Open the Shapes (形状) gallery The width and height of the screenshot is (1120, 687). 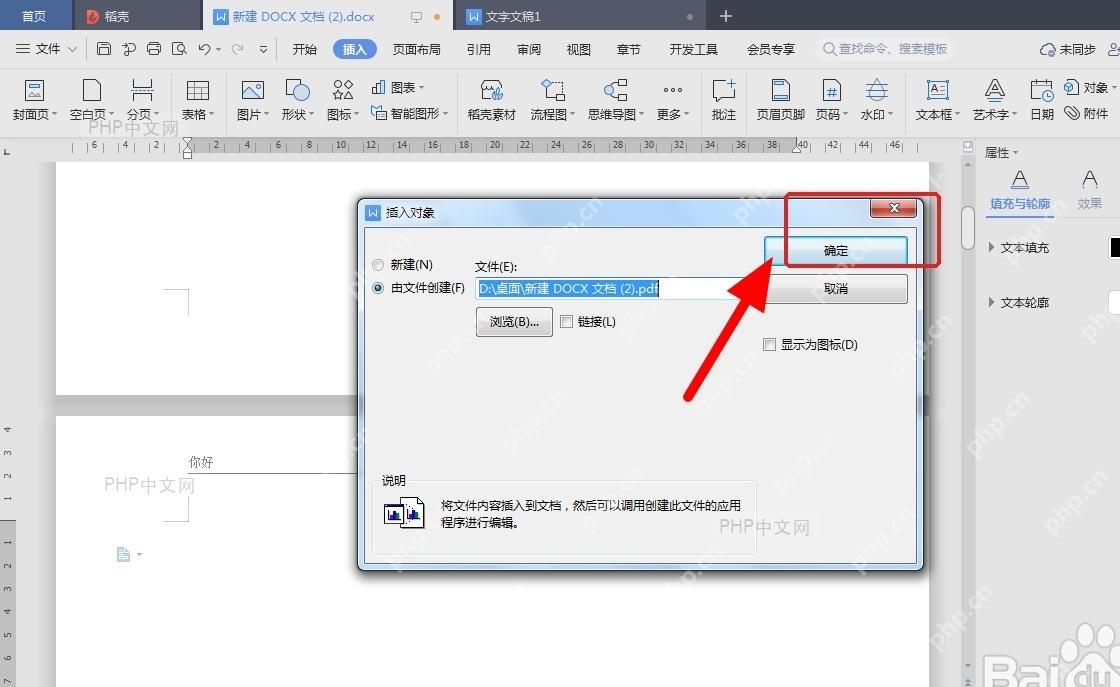tap(297, 99)
